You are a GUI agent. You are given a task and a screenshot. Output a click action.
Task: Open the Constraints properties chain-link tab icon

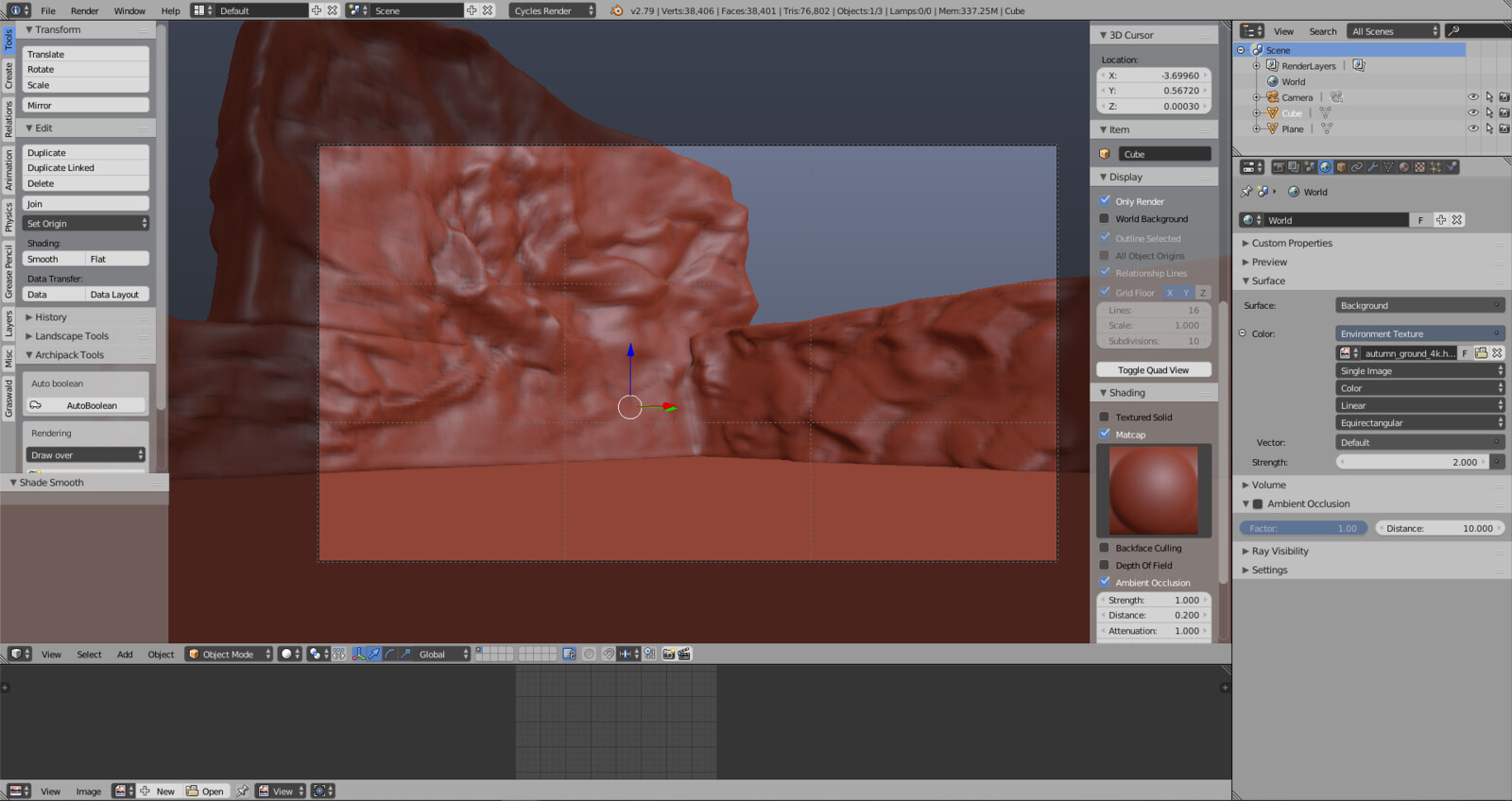tap(1357, 167)
